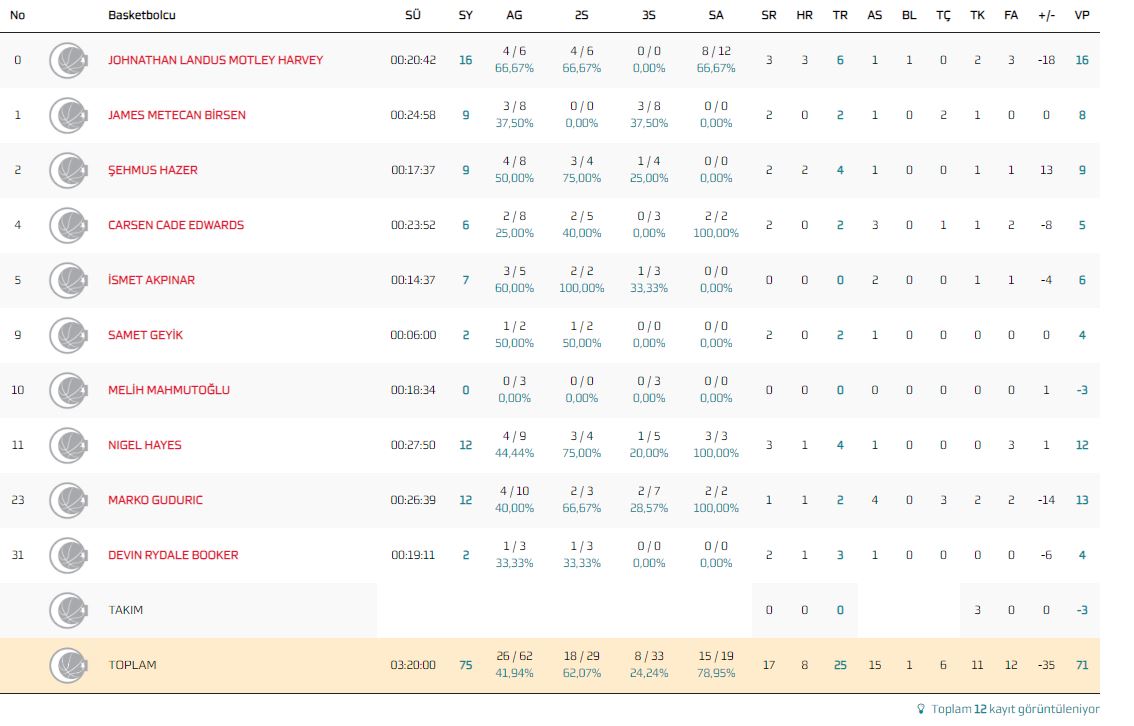Sort players by SÜ minutes column
The height and width of the screenshot is (726, 1134).
click(413, 15)
